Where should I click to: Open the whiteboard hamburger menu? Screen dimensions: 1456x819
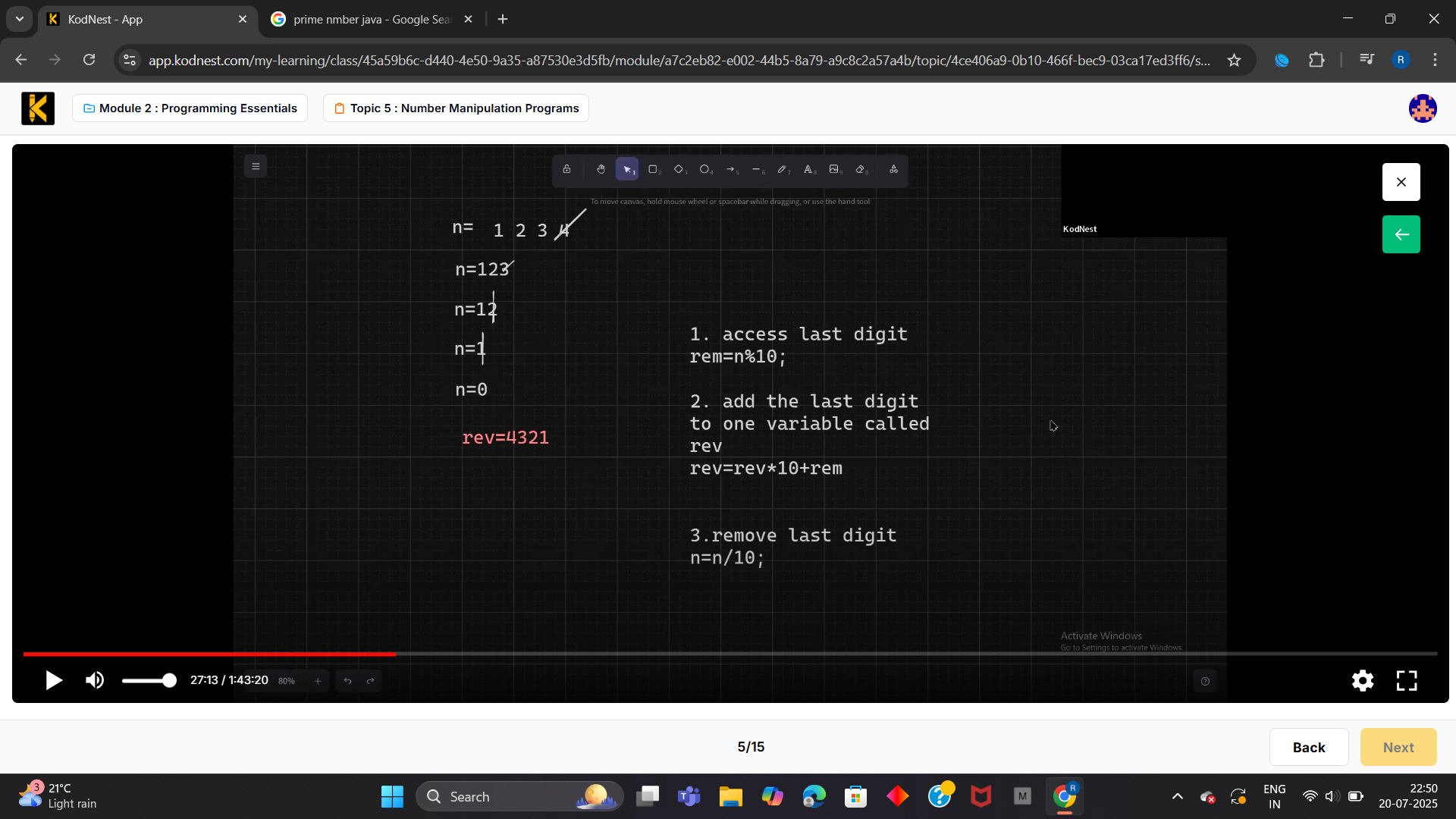point(256,167)
